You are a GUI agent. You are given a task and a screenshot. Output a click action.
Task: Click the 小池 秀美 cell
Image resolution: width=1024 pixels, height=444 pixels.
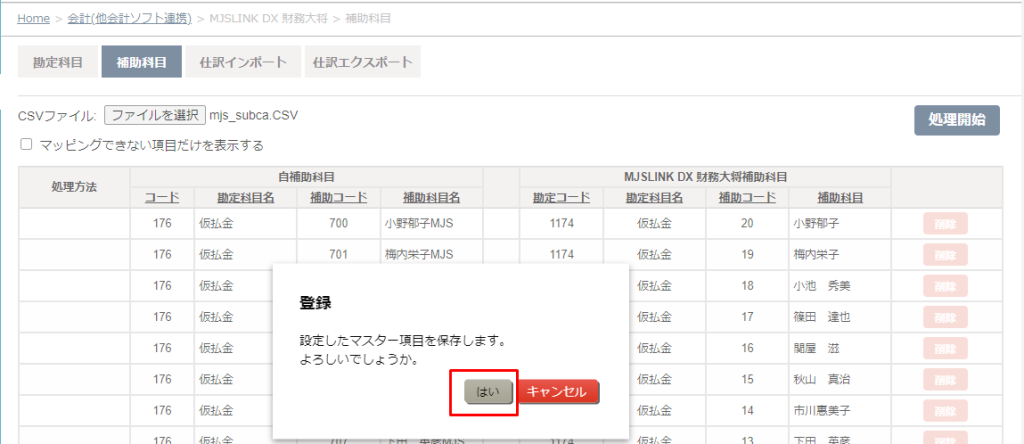pos(840,286)
